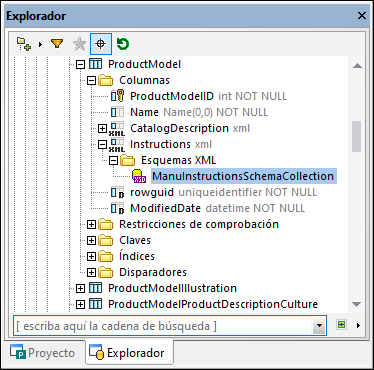The height and width of the screenshot is (370, 374).
Task: Open the search field history dropdown
Action: click(319, 326)
